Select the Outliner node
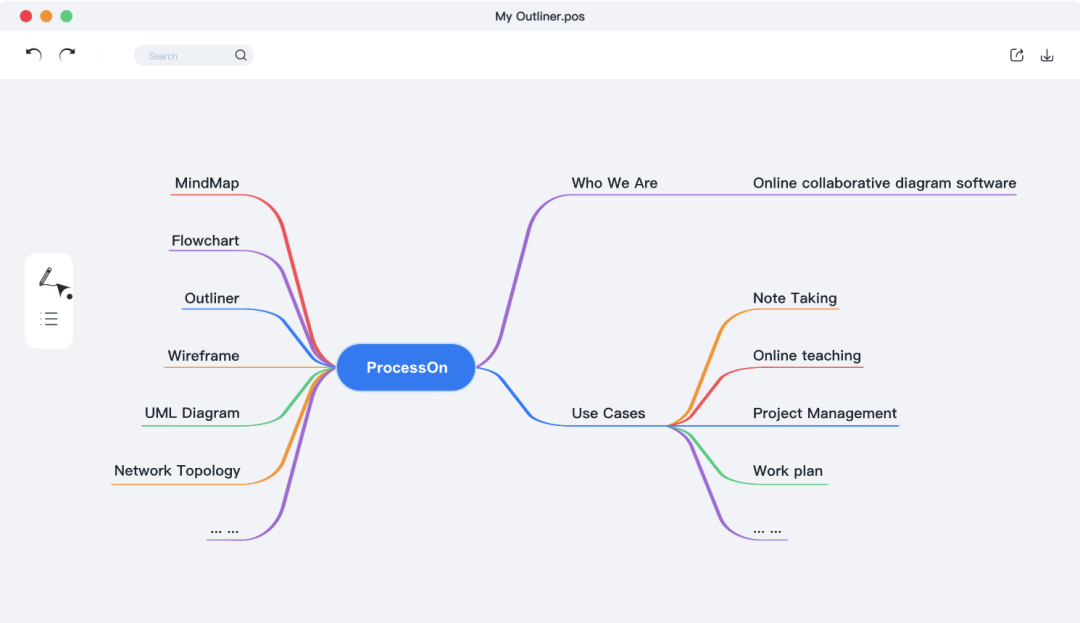This screenshot has width=1080, height=623. coord(211,298)
